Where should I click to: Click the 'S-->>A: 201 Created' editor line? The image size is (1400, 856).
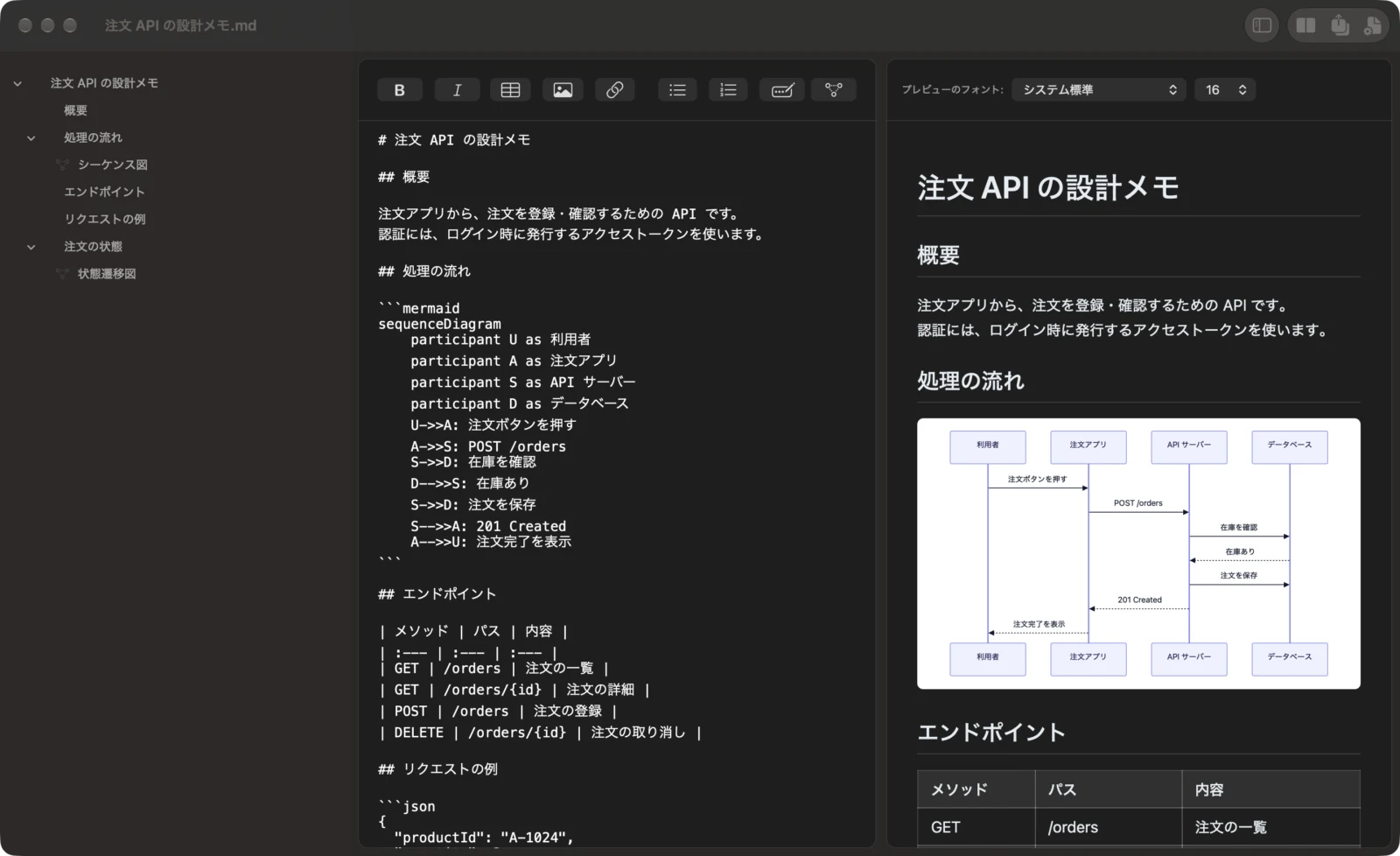[x=488, y=526]
